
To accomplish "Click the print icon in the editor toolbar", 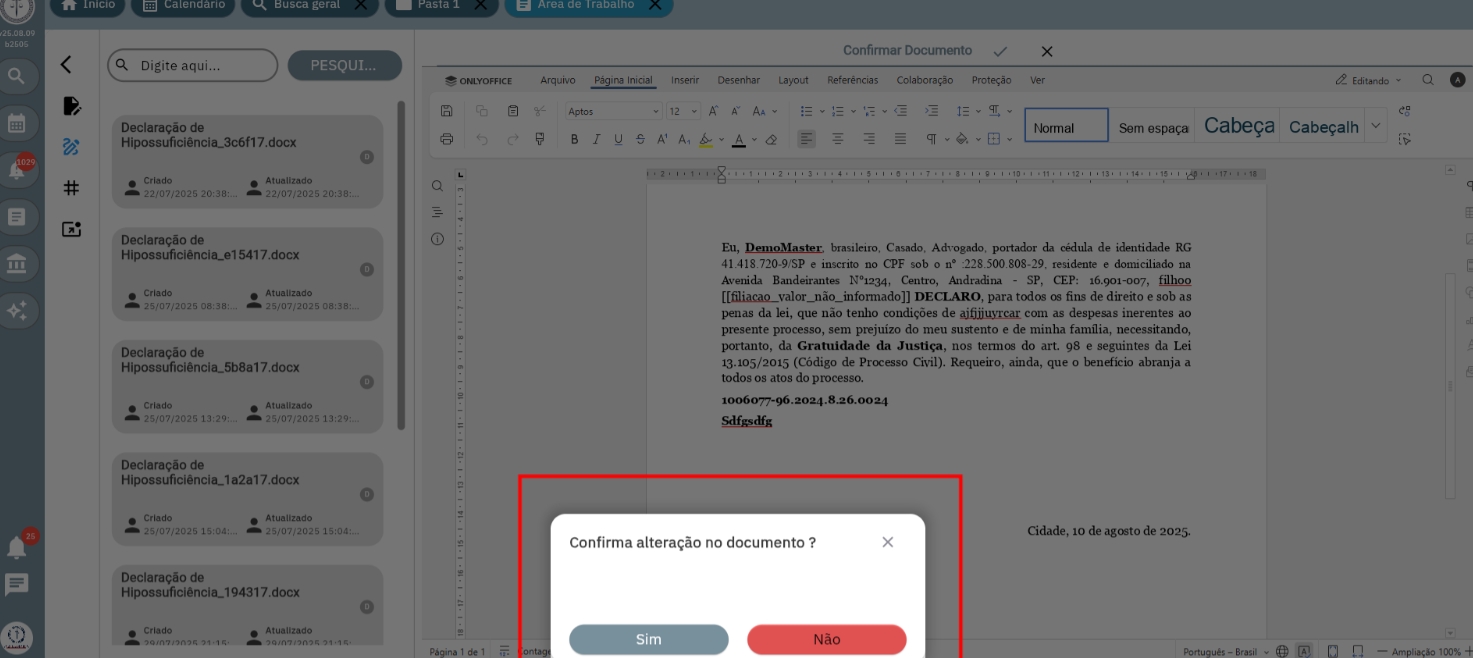I will (447, 140).
